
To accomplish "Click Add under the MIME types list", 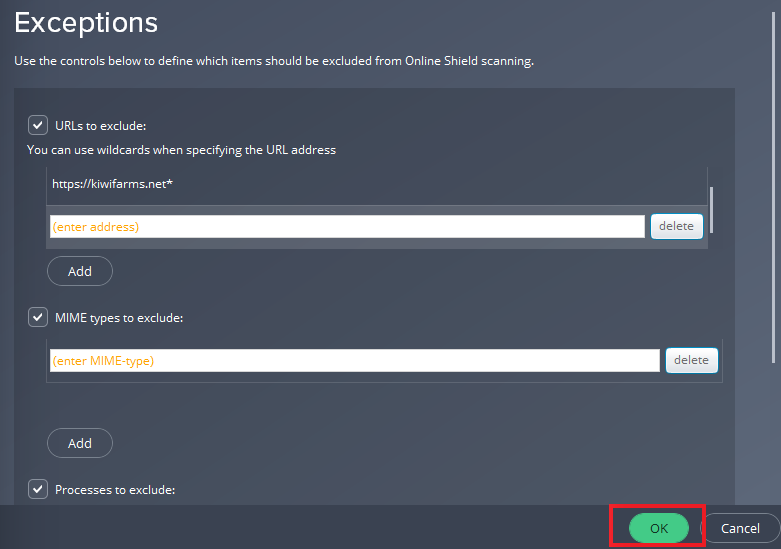I will pos(80,443).
